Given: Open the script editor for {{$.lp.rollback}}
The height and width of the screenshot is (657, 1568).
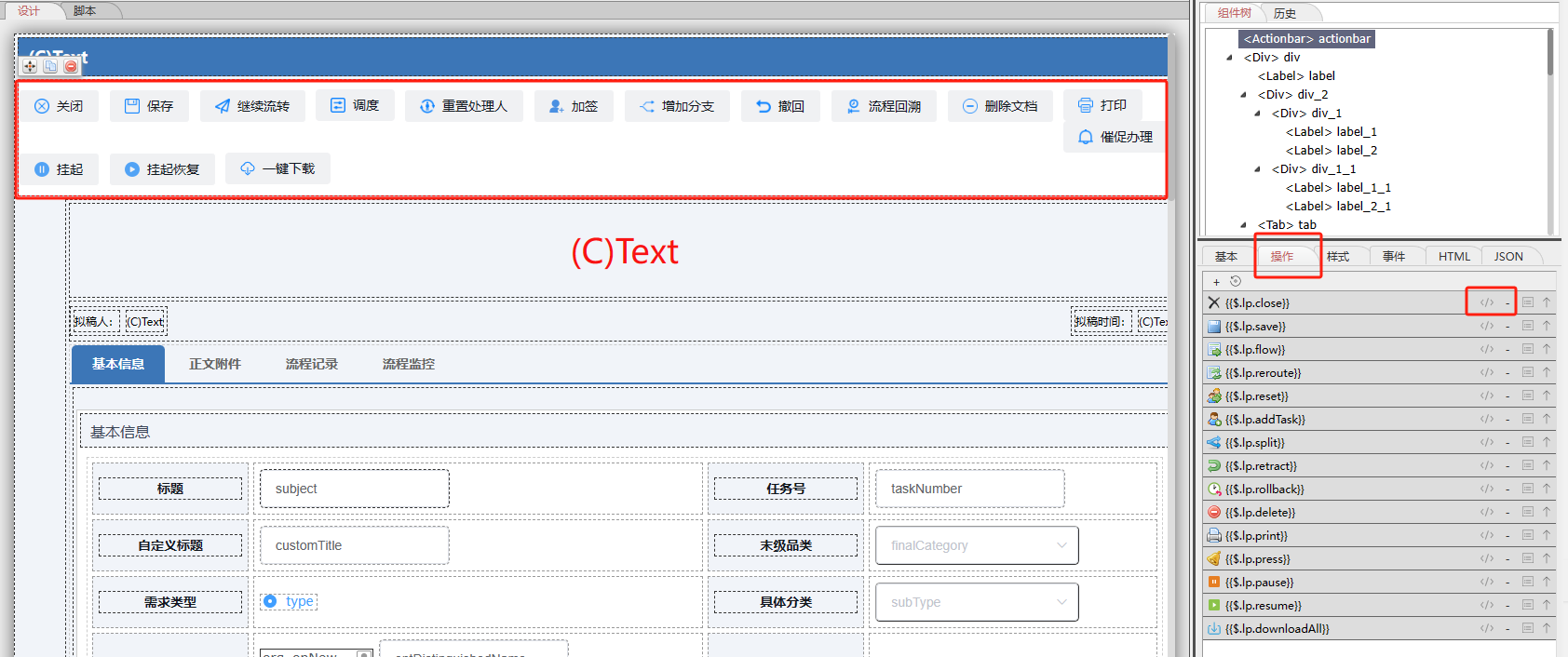Looking at the screenshot, I should (x=1487, y=489).
